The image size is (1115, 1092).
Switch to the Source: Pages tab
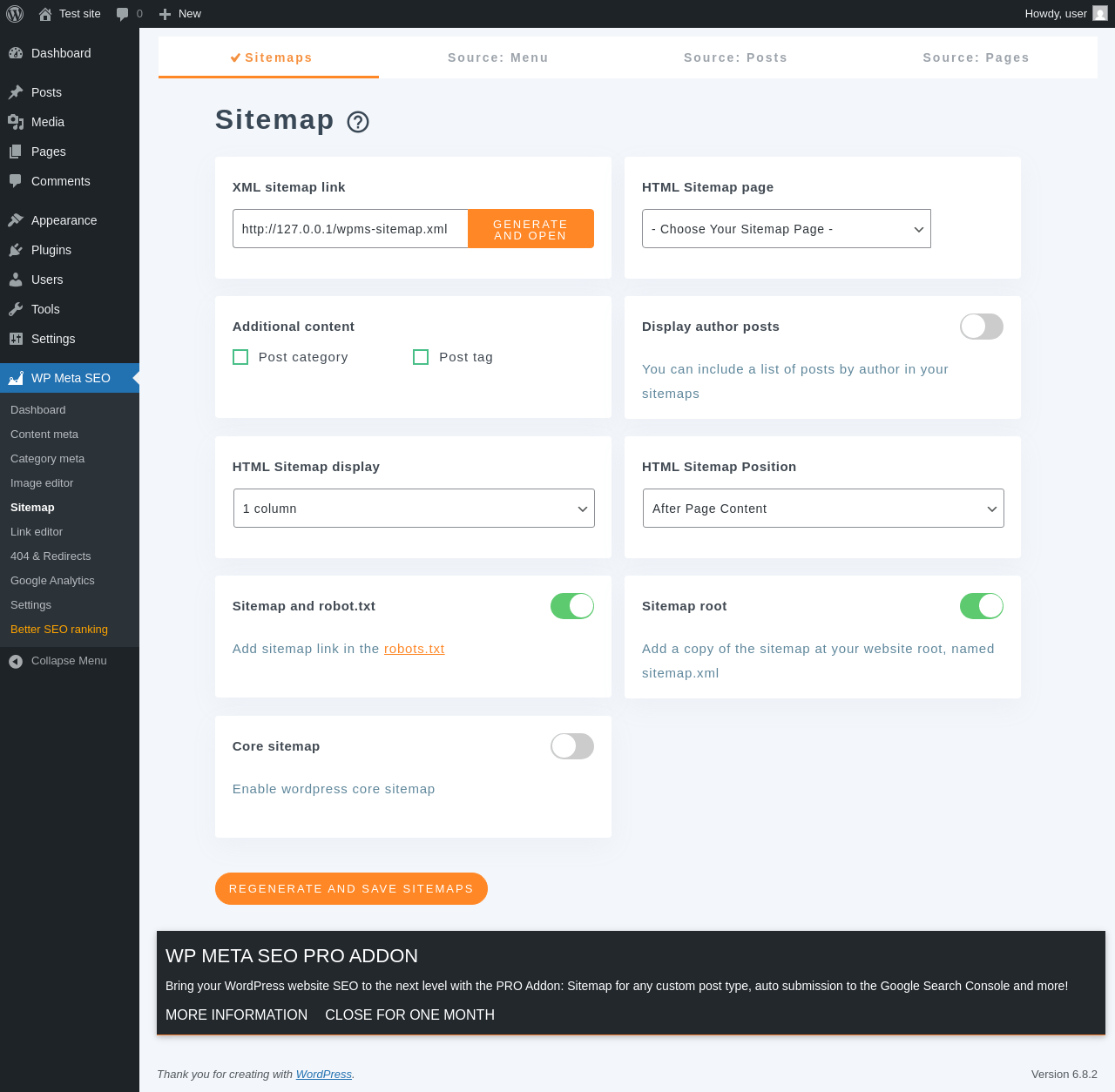click(x=976, y=57)
